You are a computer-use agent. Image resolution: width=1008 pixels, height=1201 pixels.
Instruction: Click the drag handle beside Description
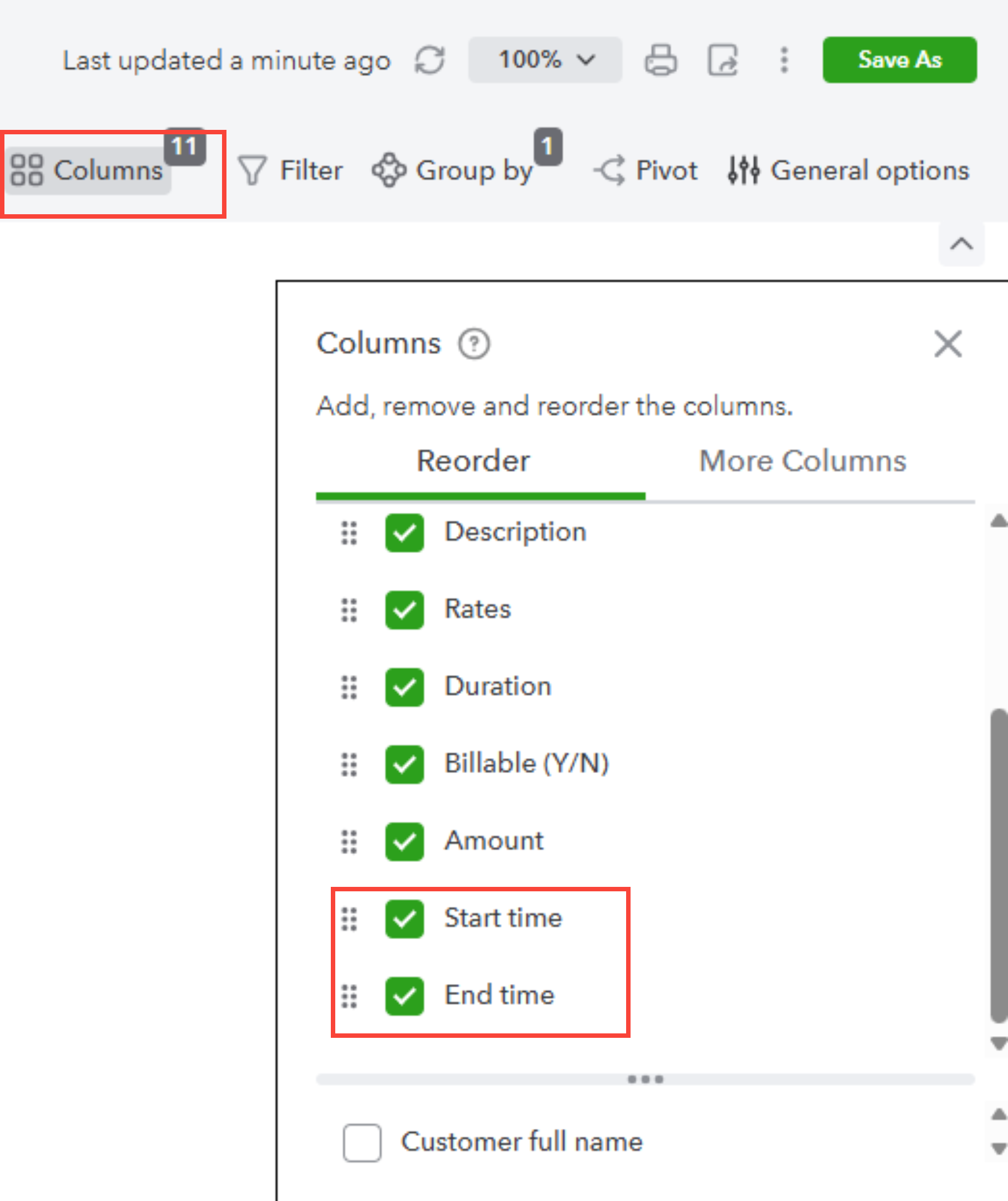[x=349, y=533]
